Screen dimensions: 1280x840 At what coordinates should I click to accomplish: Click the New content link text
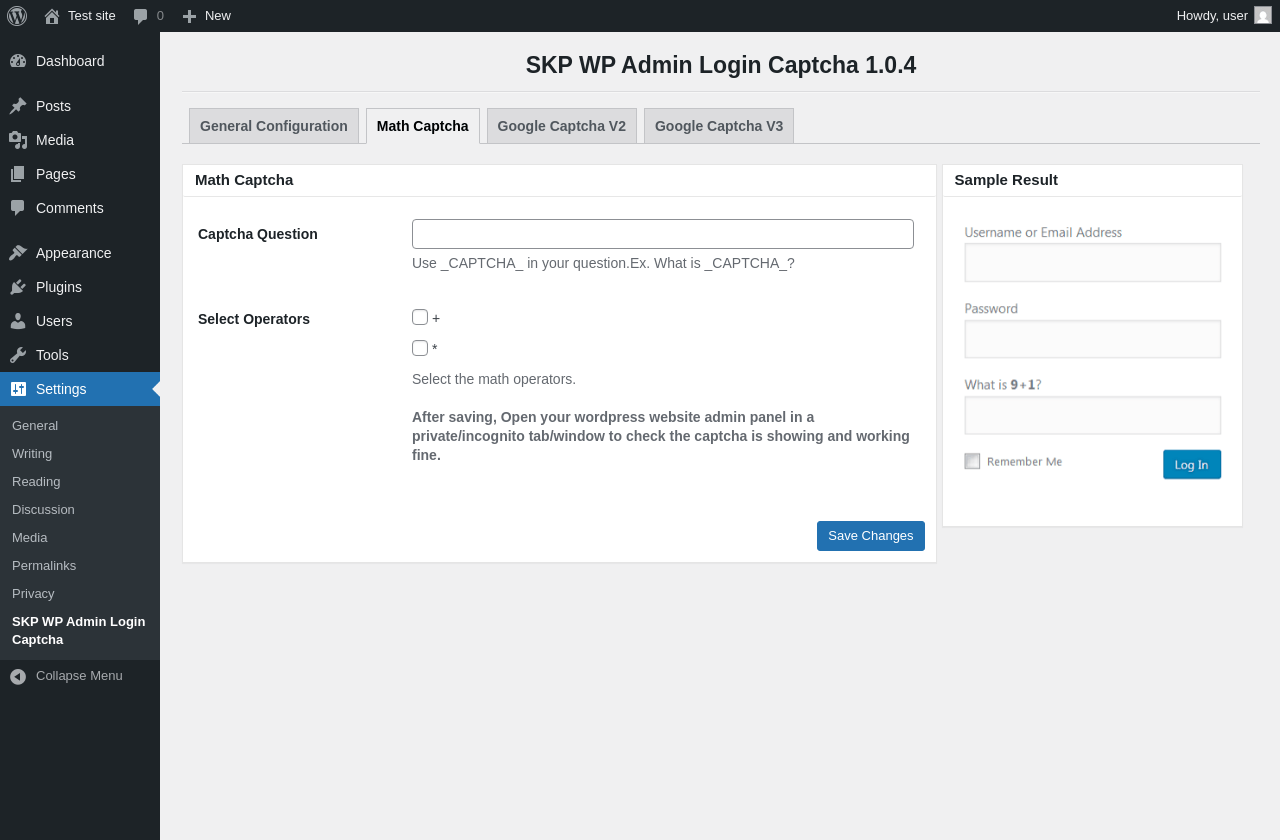(x=218, y=16)
